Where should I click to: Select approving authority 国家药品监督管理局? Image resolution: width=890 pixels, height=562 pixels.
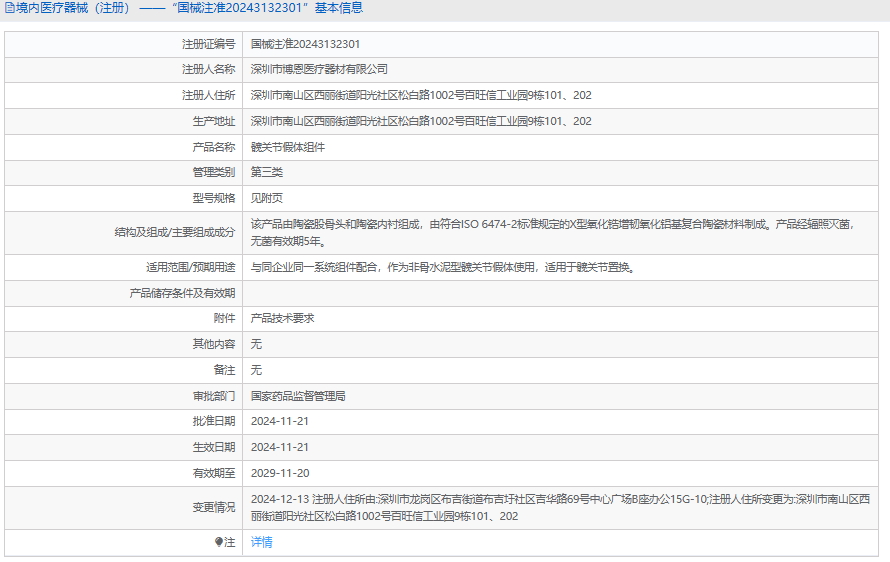[x=298, y=396]
